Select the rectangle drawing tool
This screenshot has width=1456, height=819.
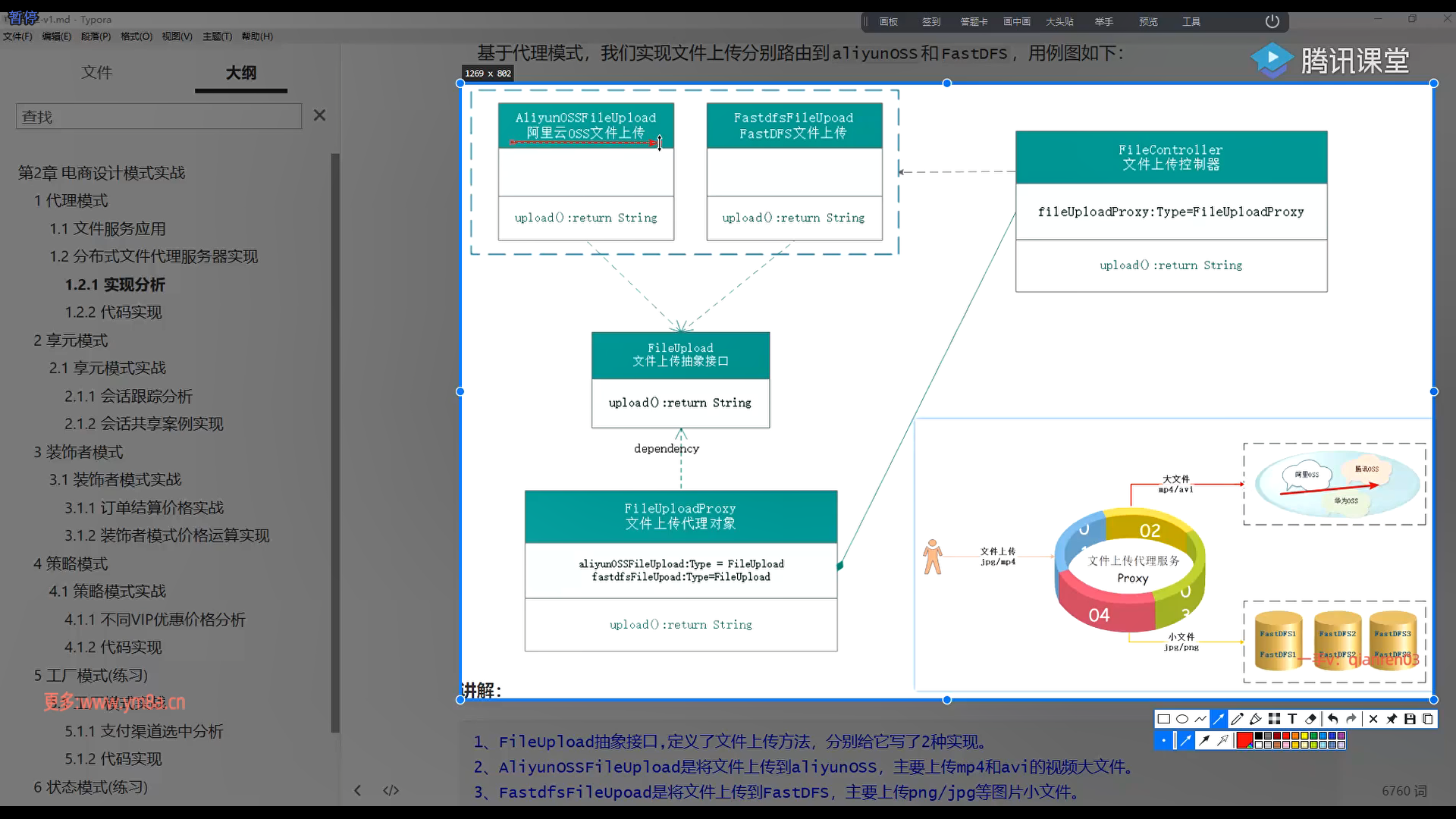1164,719
